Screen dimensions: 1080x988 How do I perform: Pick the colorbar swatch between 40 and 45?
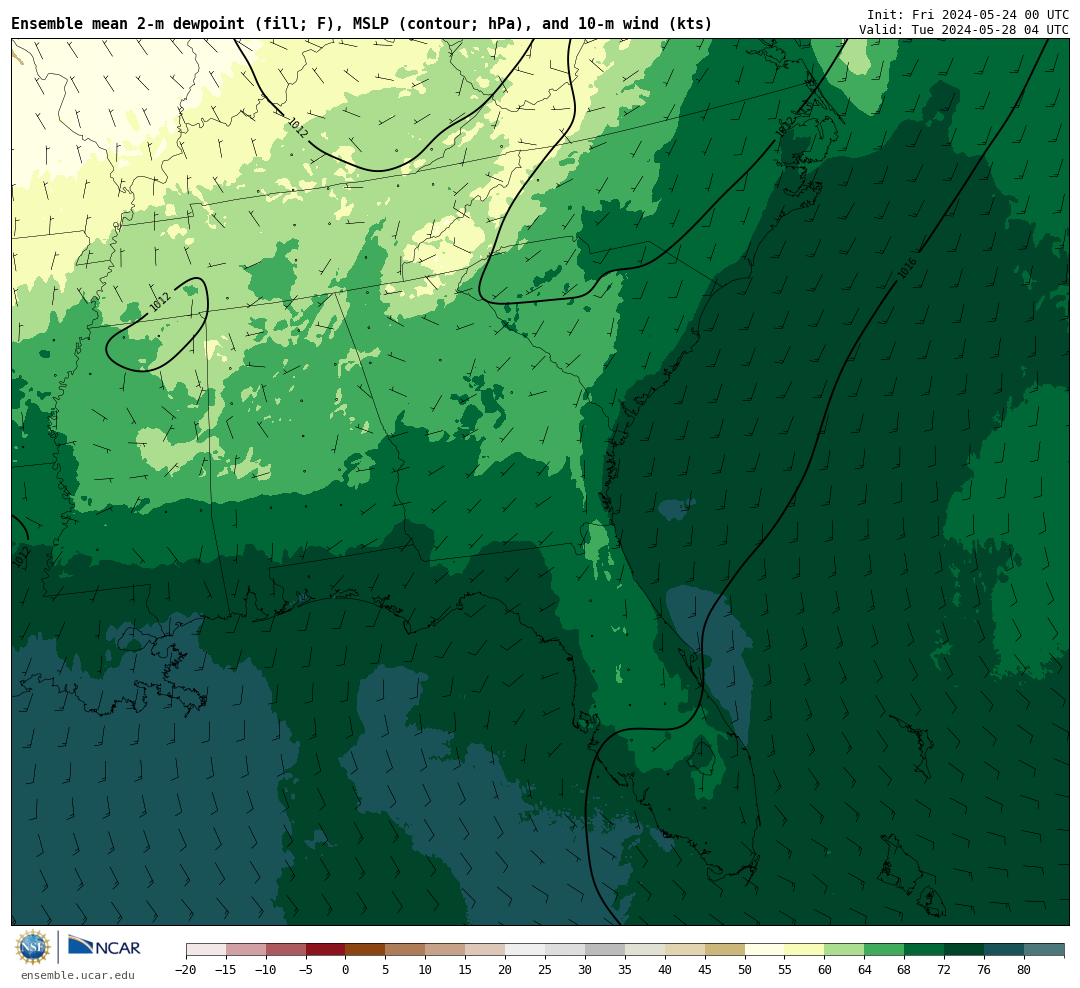pos(685,950)
